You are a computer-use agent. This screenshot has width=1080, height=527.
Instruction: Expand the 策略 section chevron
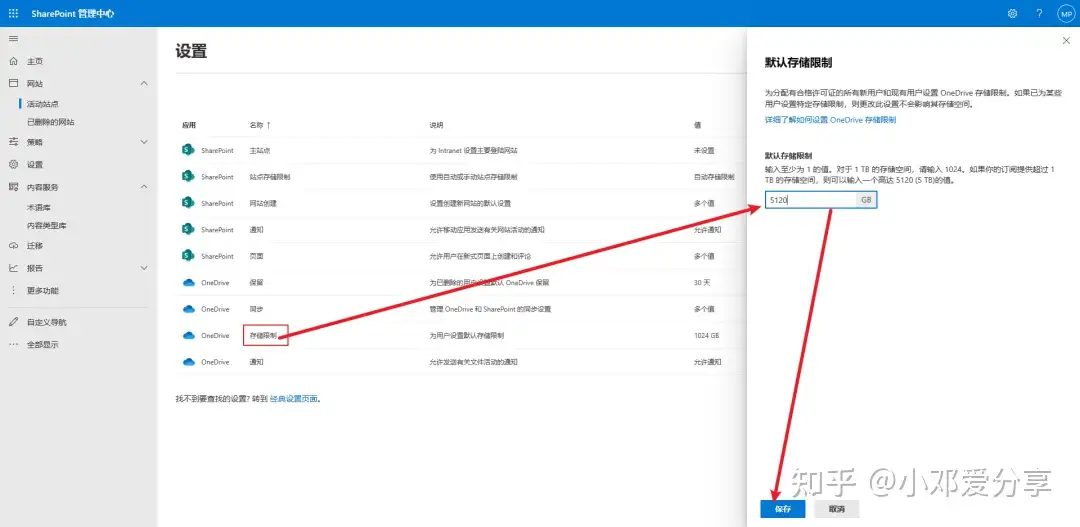pos(144,142)
